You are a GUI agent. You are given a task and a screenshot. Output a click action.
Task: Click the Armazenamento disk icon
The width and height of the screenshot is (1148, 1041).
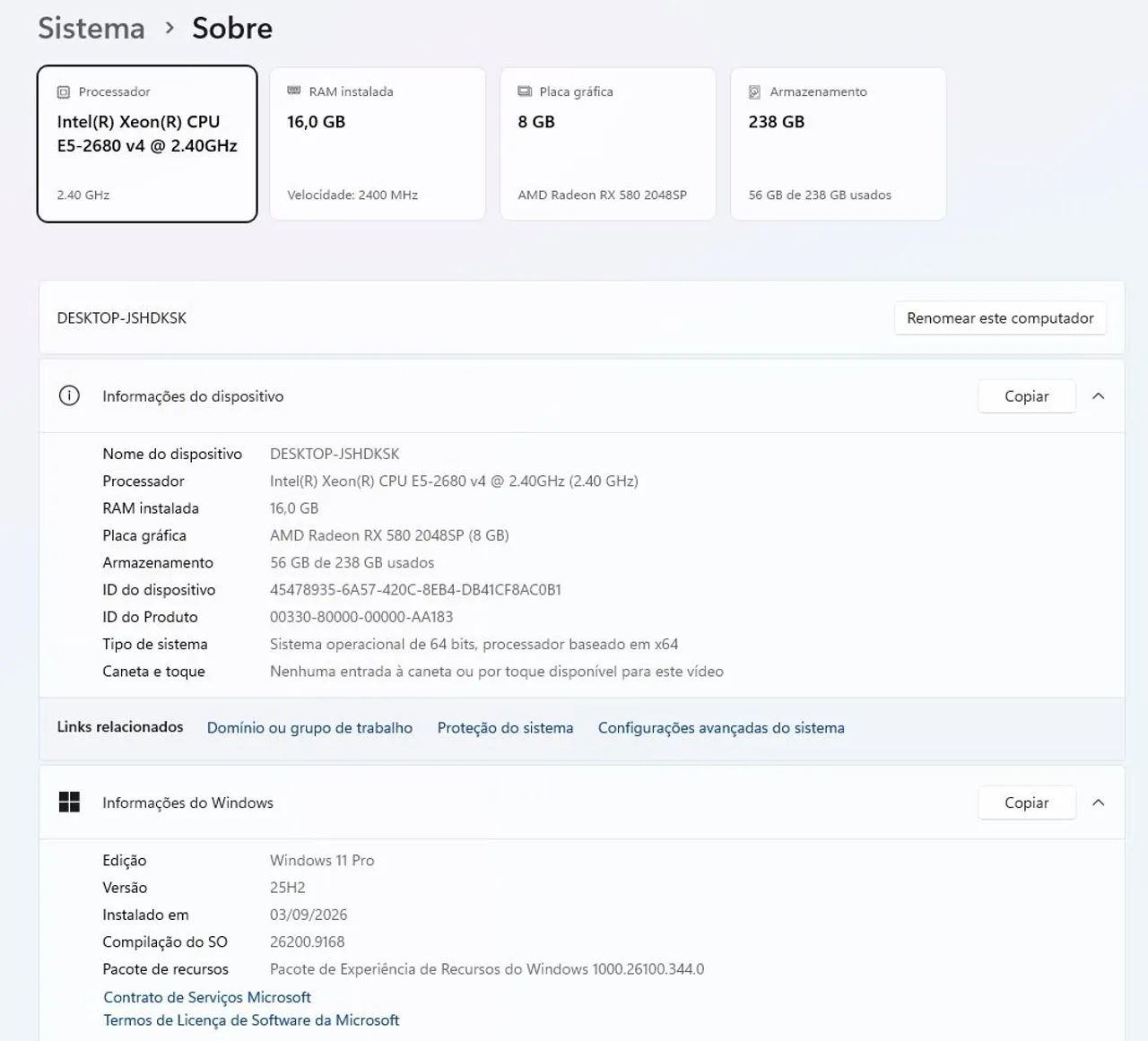tap(754, 92)
